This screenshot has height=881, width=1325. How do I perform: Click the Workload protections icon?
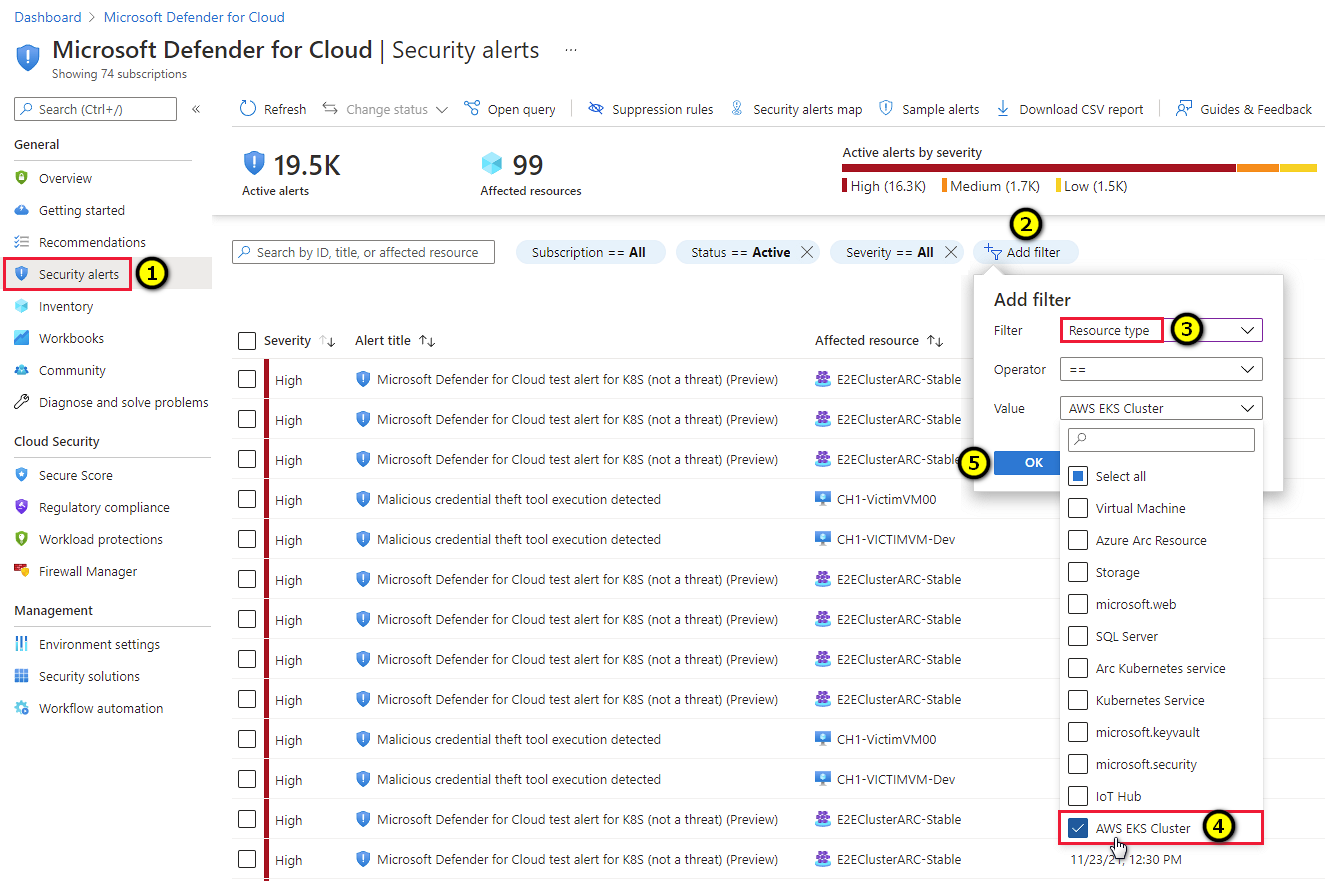tap(22, 539)
